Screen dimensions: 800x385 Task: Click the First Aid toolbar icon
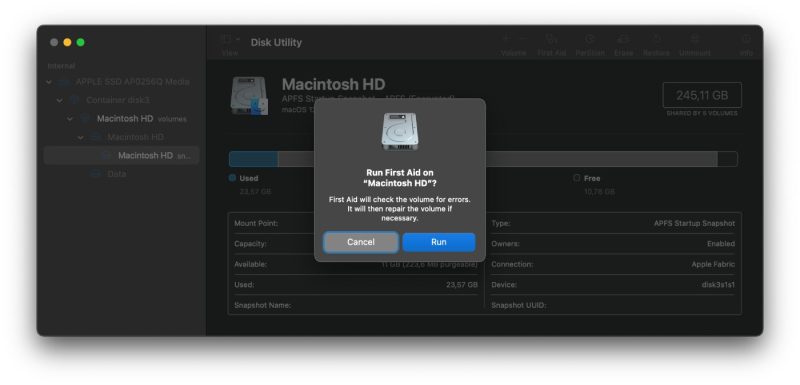pyautogui.click(x=551, y=39)
